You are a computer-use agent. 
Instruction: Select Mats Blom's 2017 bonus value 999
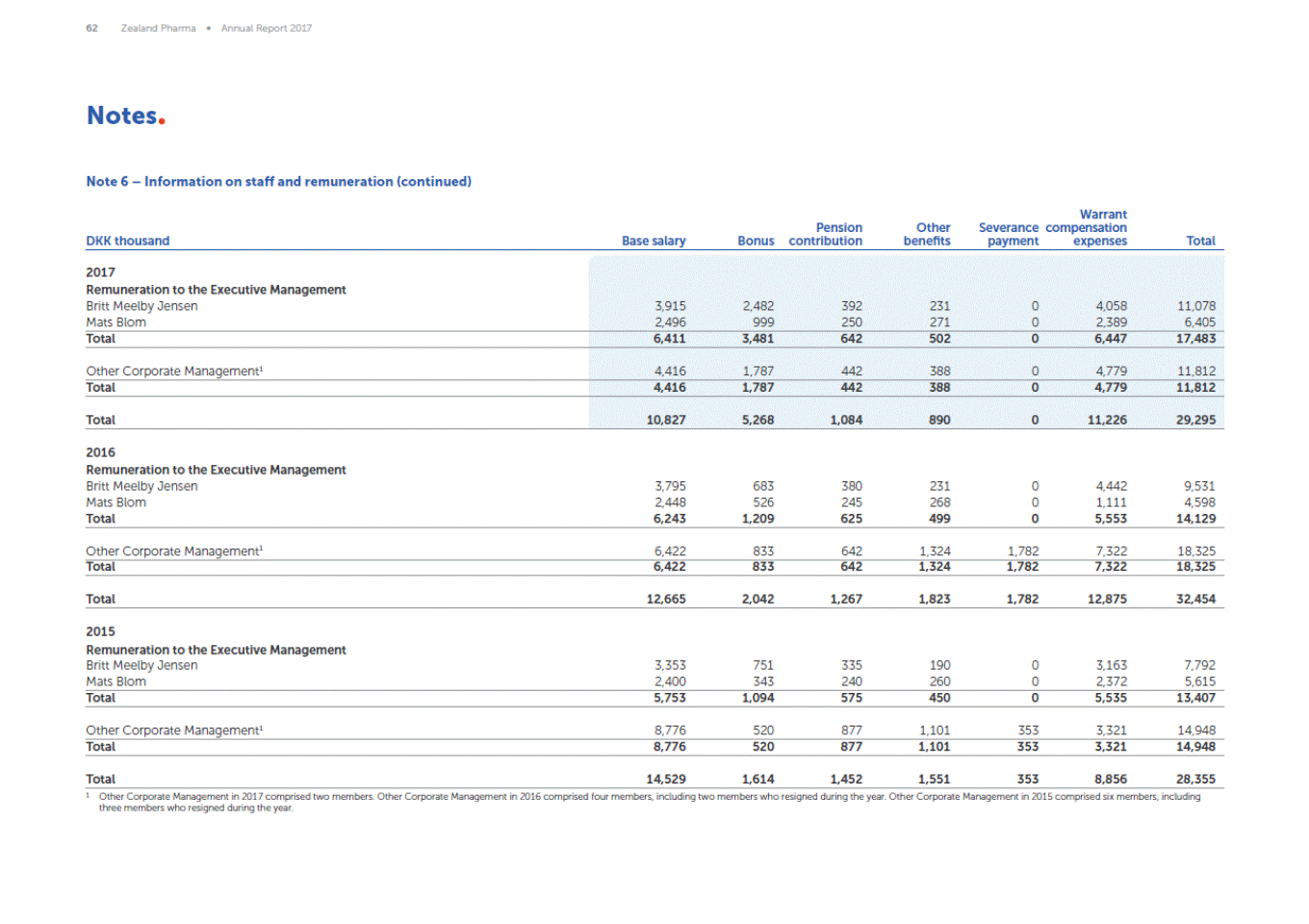(x=763, y=322)
